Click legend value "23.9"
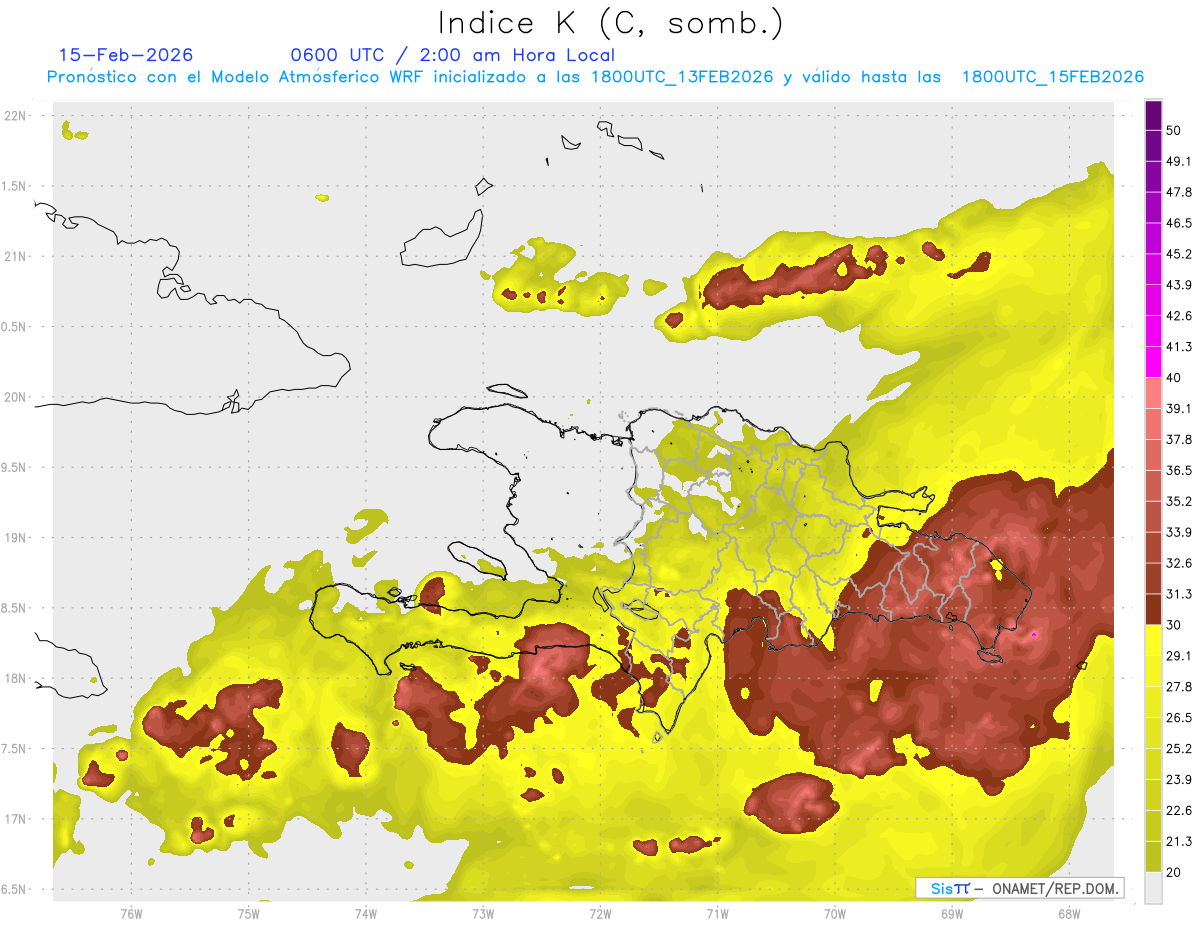Viewport: 1200px width, 927px height. tap(1179, 779)
